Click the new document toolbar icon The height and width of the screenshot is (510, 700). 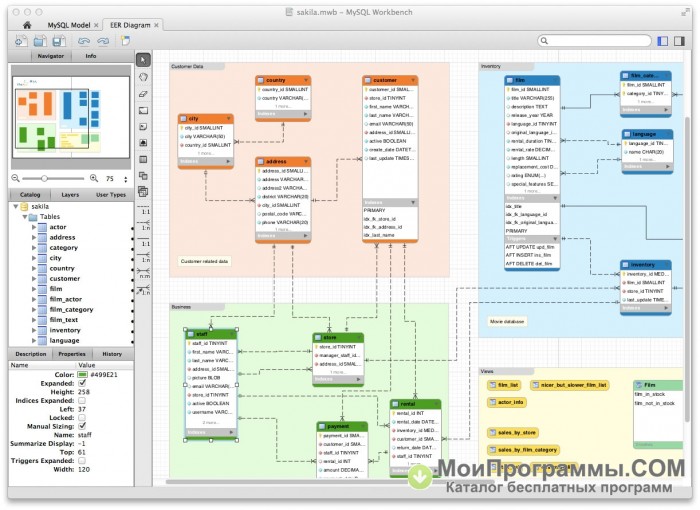(21, 41)
